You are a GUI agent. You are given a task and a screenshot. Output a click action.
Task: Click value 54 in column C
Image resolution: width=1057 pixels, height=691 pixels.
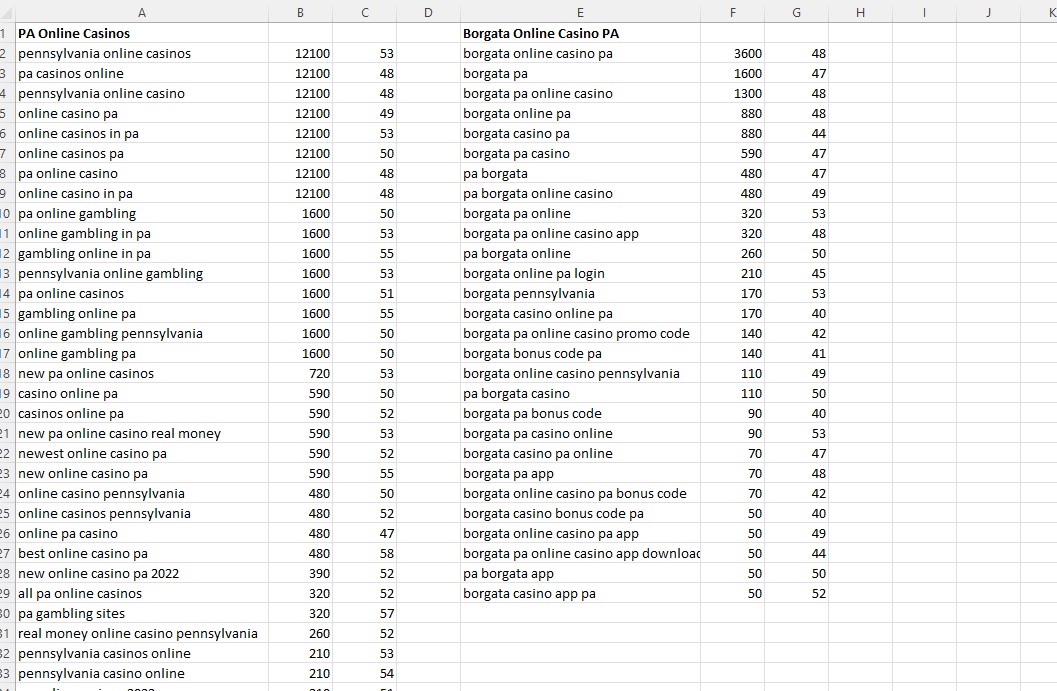pyautogui.click(x=364, y=673)
